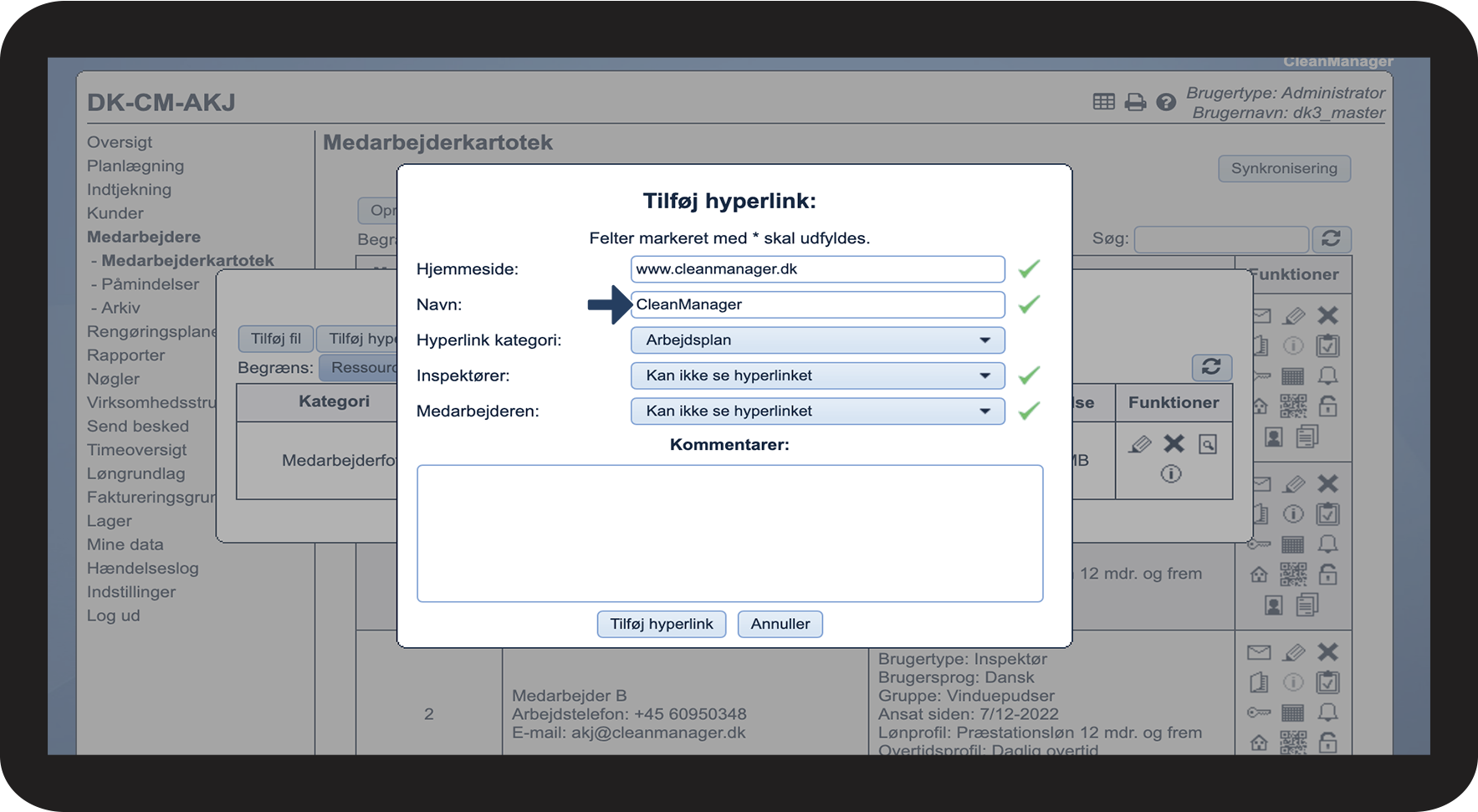Viewport: 1478px width, 812px height.
Task: Go to Planlægning in sidebar
Action: pyautogui.click(x=136, y=166)
